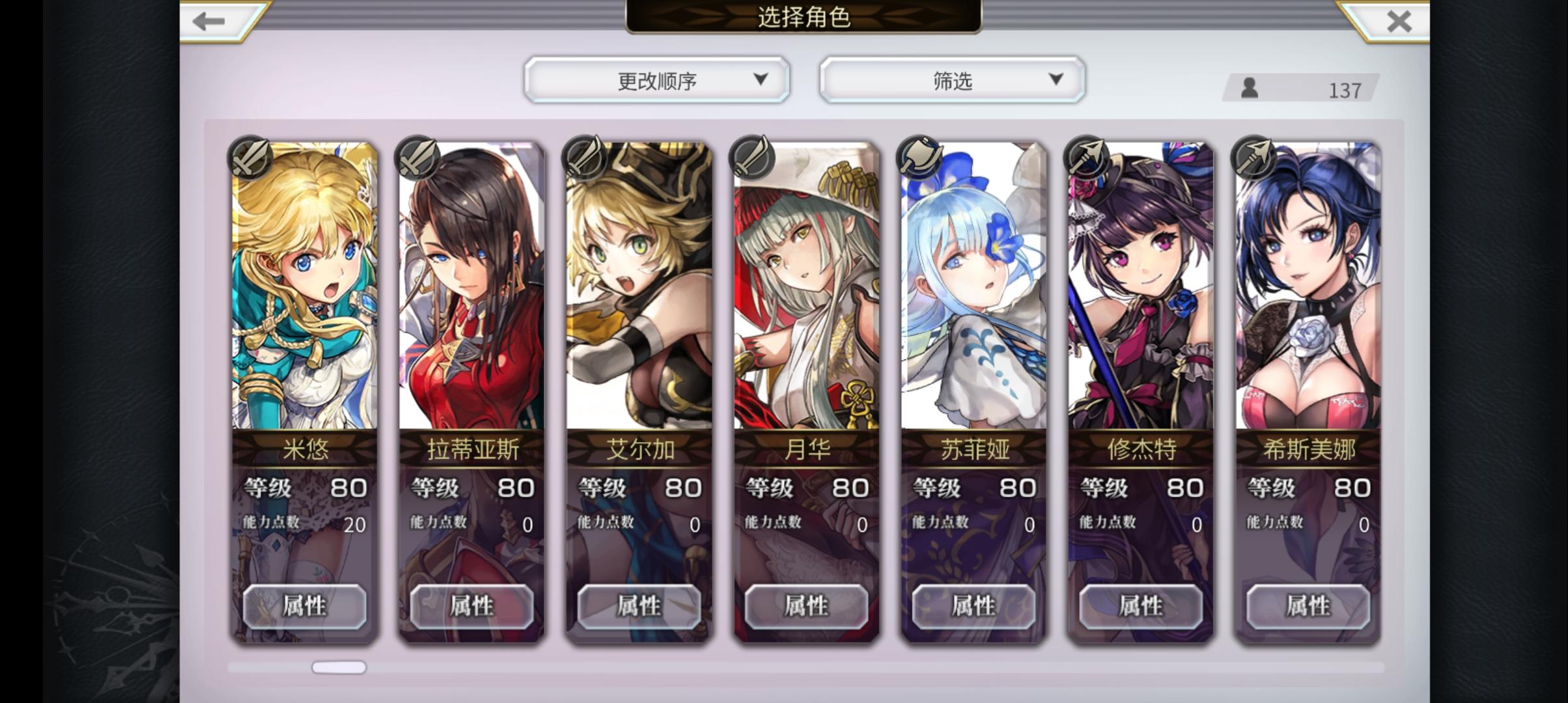Click the 筛选 dropdown arrow
Image resolution: width=1568 pixels, height=703 pixels.
point(1056,79)
